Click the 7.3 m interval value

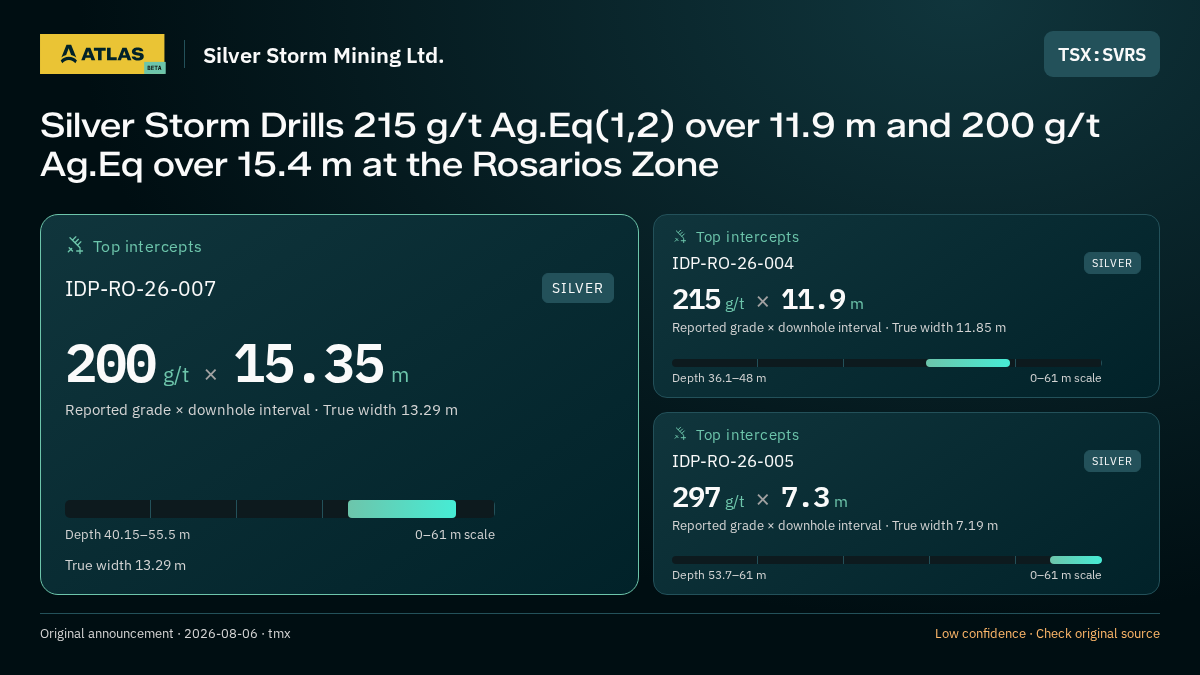(x=814, y=498)
